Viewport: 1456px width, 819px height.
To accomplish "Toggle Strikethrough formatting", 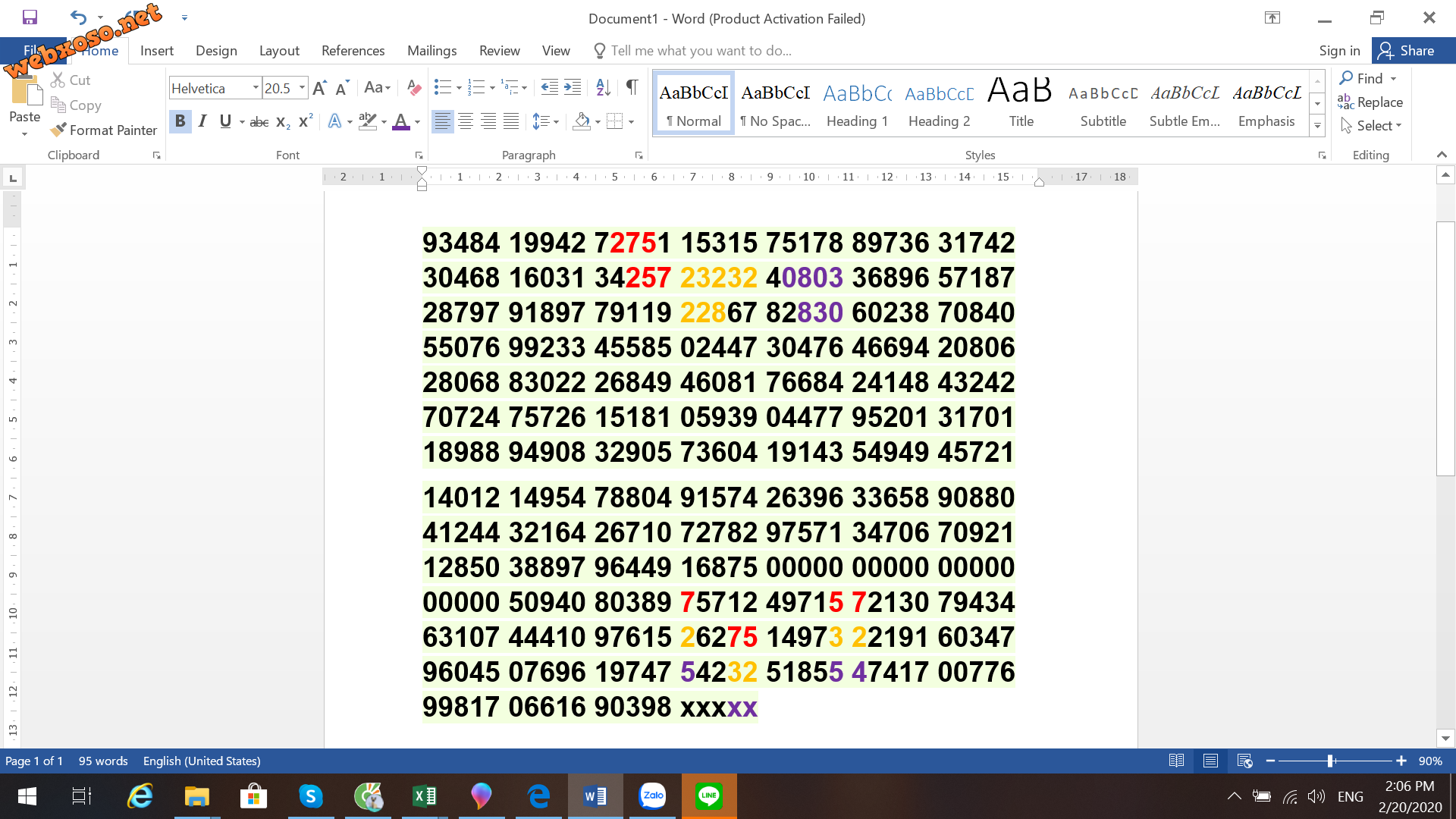I will [x=259, y=121].
